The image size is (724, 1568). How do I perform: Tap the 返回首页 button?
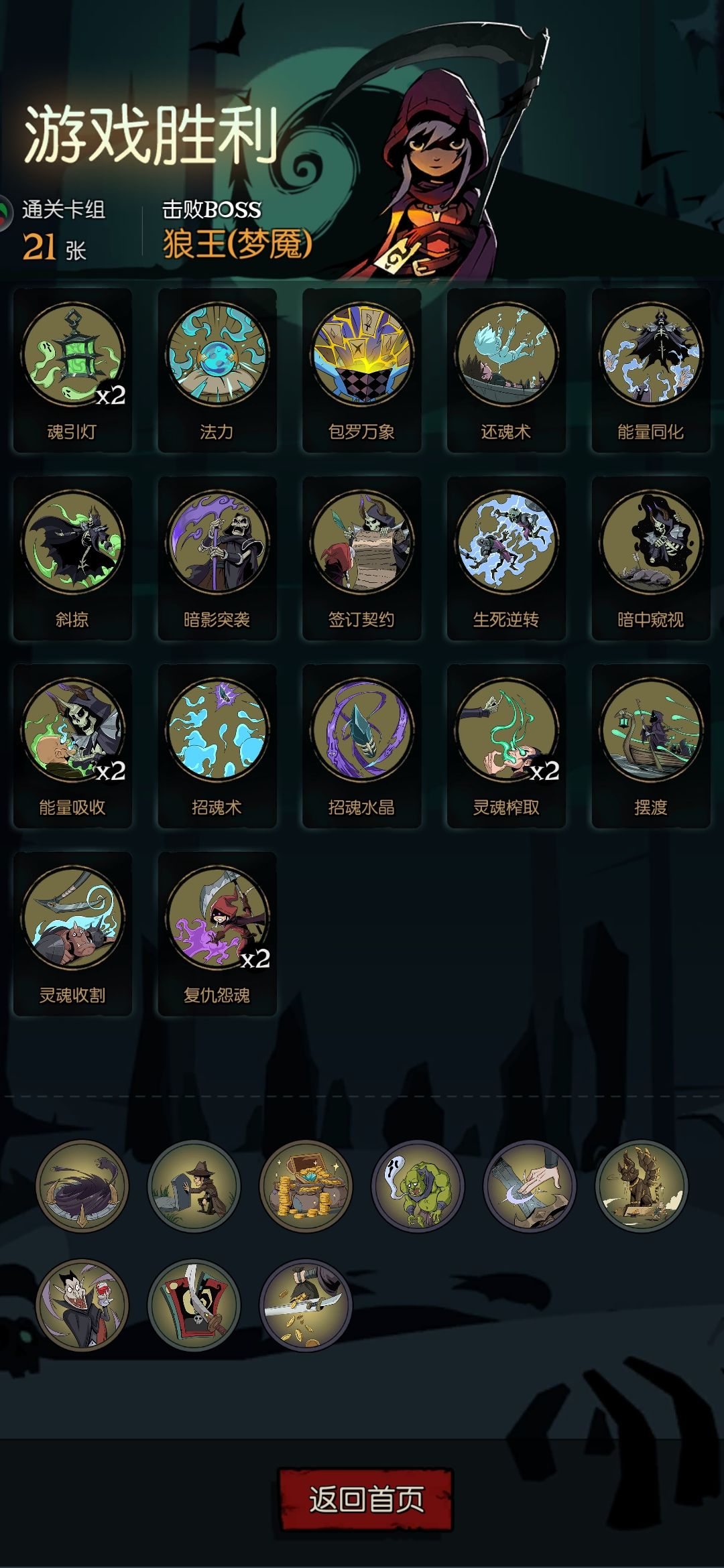pos(365,1499)
